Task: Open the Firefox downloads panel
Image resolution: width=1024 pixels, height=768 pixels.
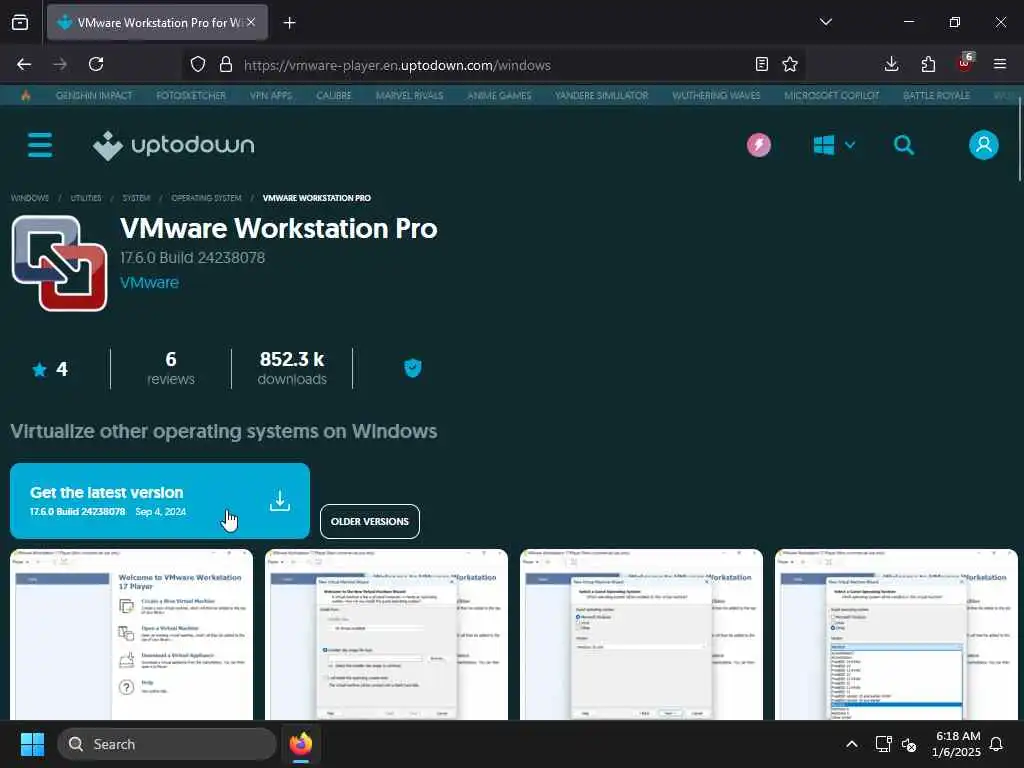Action: click(x=891, y=64)
